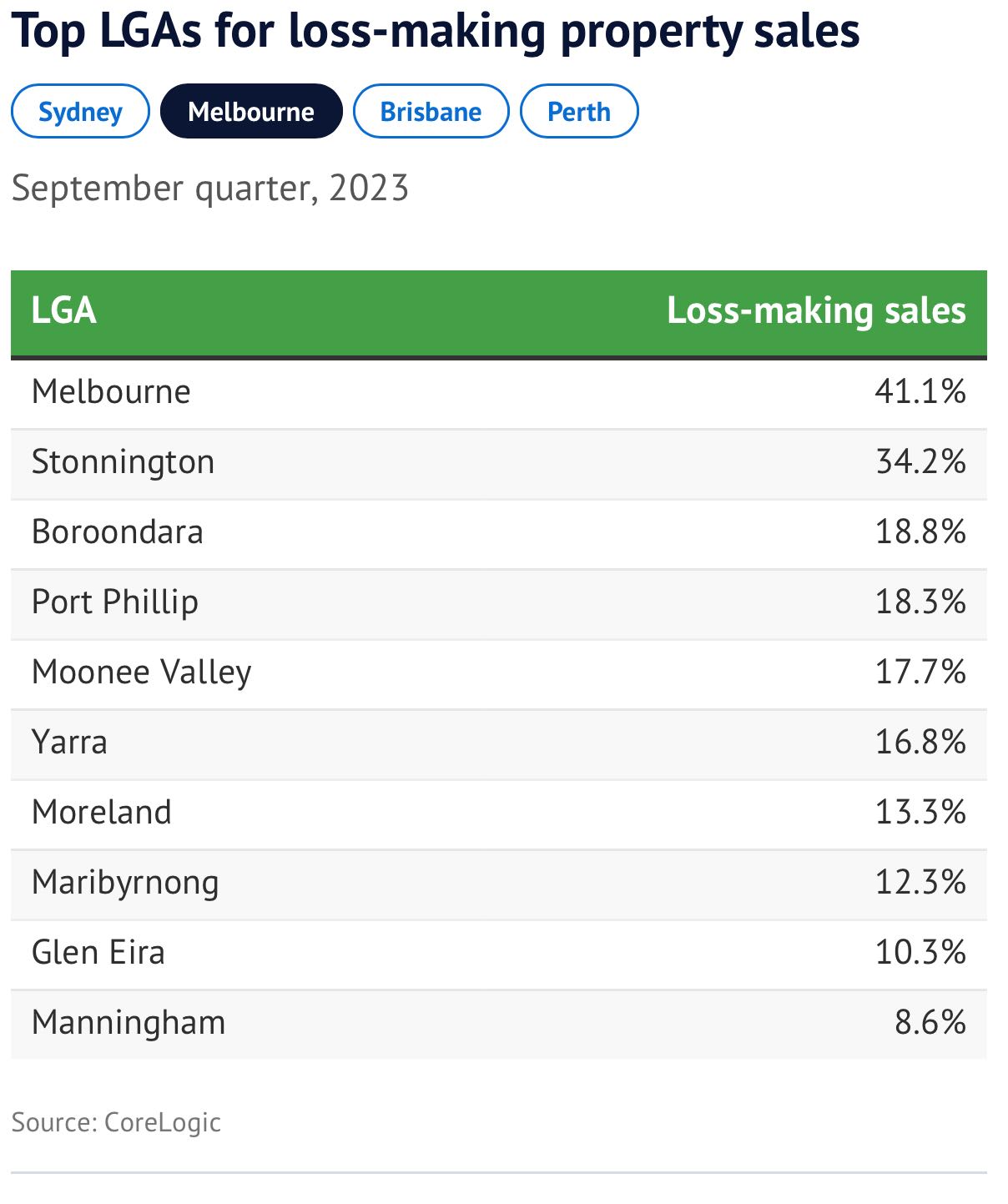Open the Brisbane tab
The height and width of the screenshot is (1204, 1008).
click(431, 112)
